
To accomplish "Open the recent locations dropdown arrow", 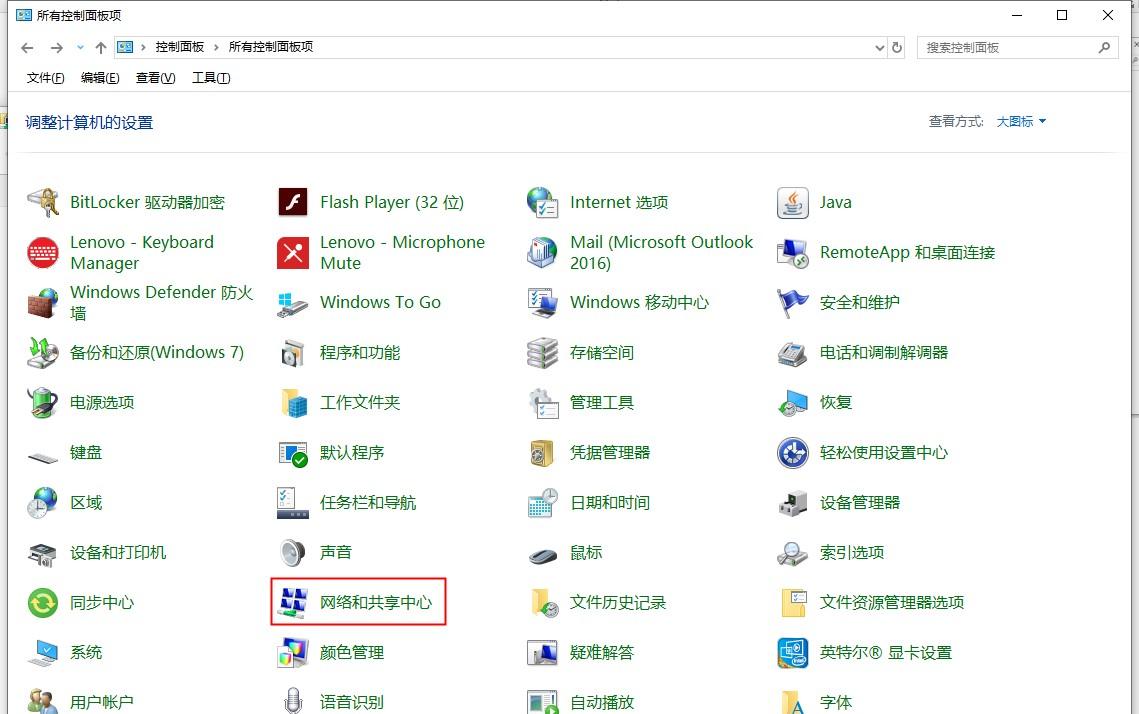I will [80, 47].
